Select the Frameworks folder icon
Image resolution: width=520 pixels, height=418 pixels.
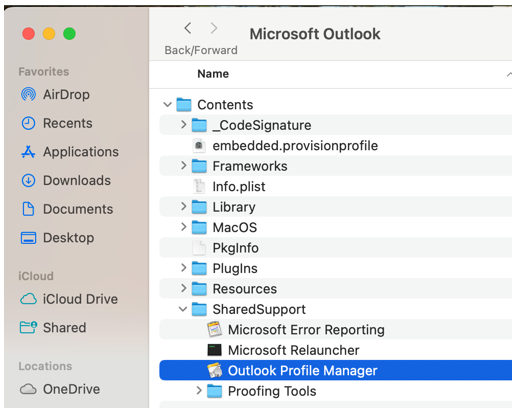199,166
